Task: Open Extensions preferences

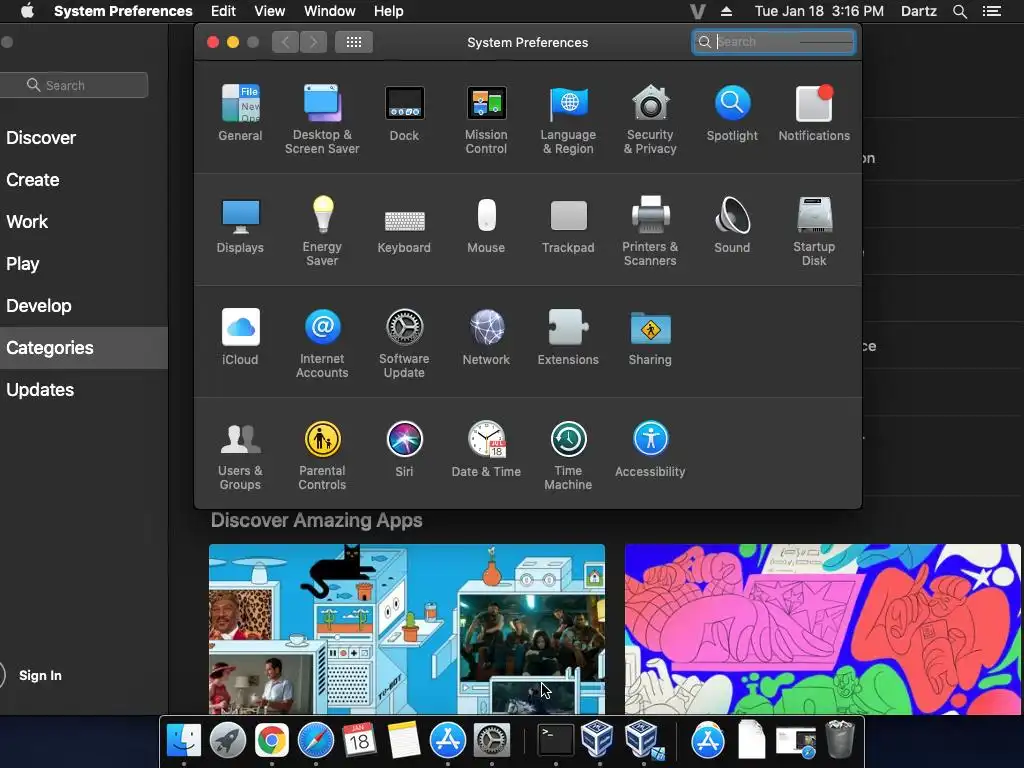Action: (x=568, y=337)
